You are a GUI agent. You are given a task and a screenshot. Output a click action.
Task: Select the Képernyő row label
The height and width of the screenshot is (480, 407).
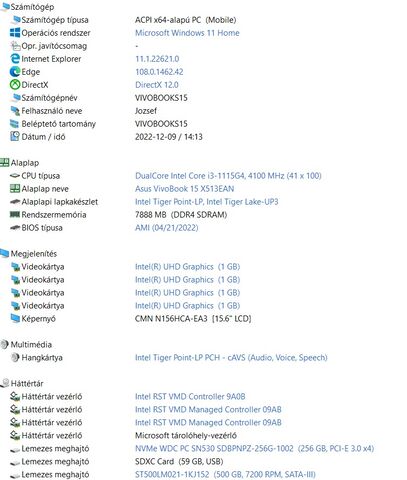tap(38, 318)
